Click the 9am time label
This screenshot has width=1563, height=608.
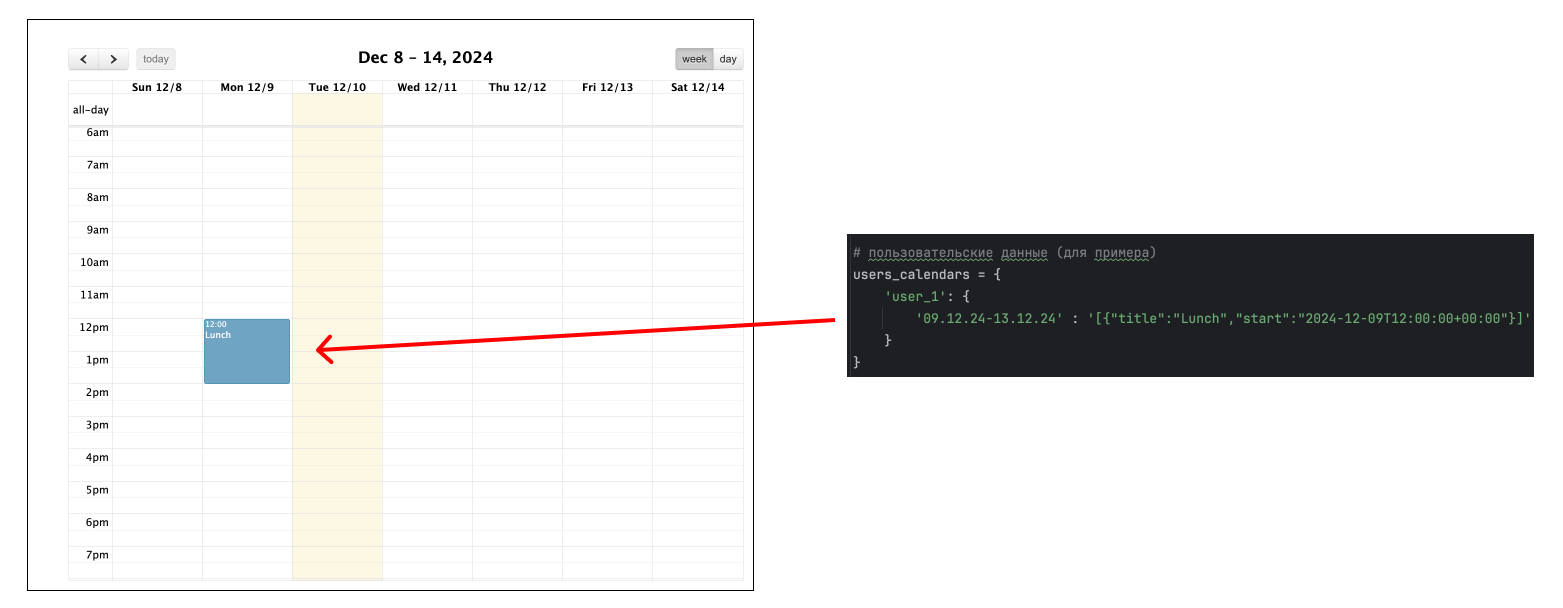97,230
